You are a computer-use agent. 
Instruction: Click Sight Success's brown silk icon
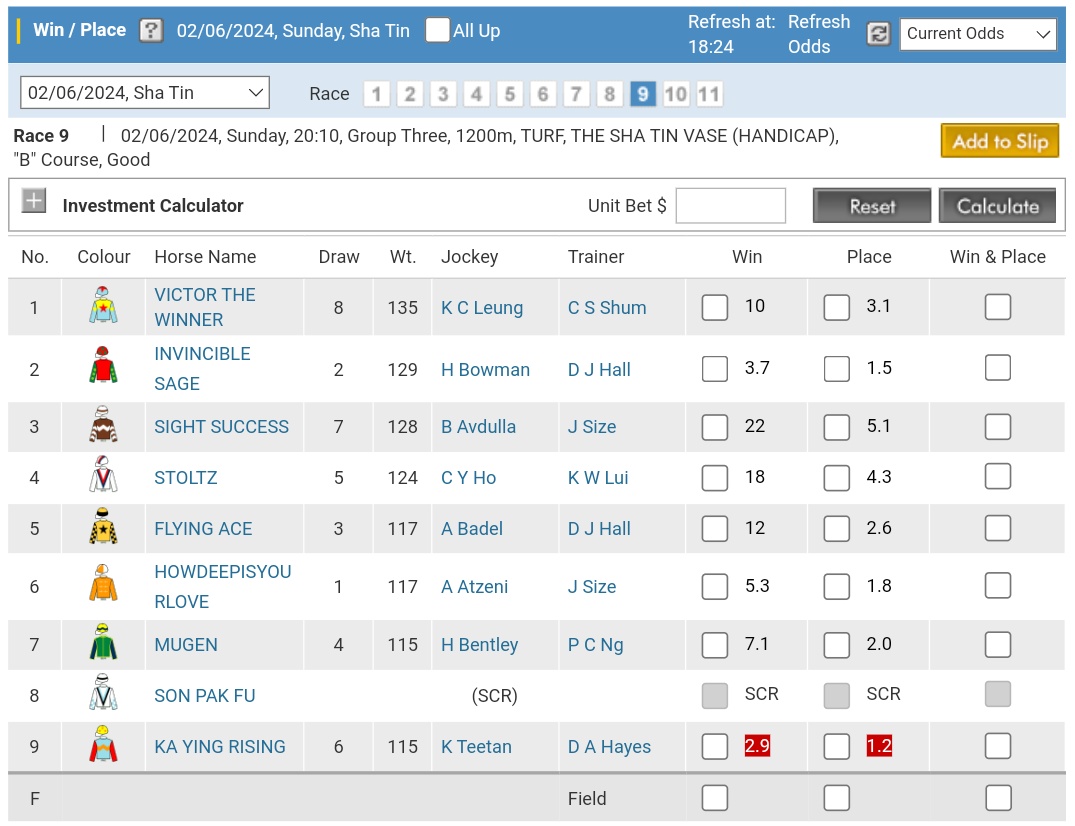point(103,424)
